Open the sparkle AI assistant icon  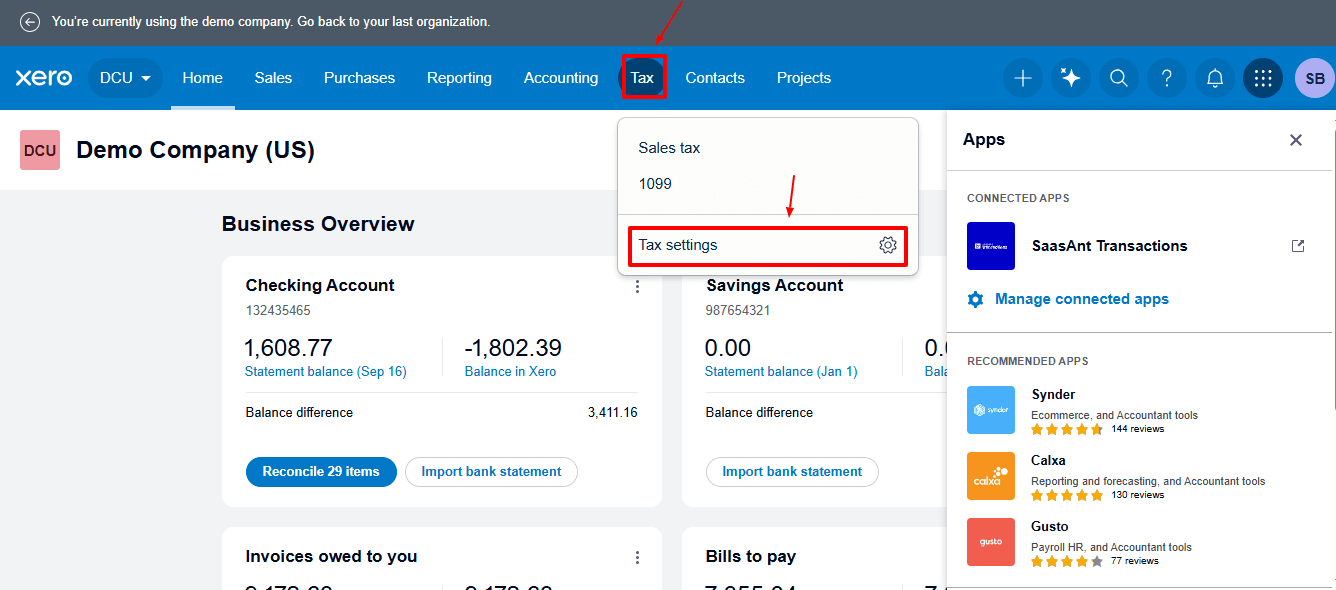tap(1070, 78)
